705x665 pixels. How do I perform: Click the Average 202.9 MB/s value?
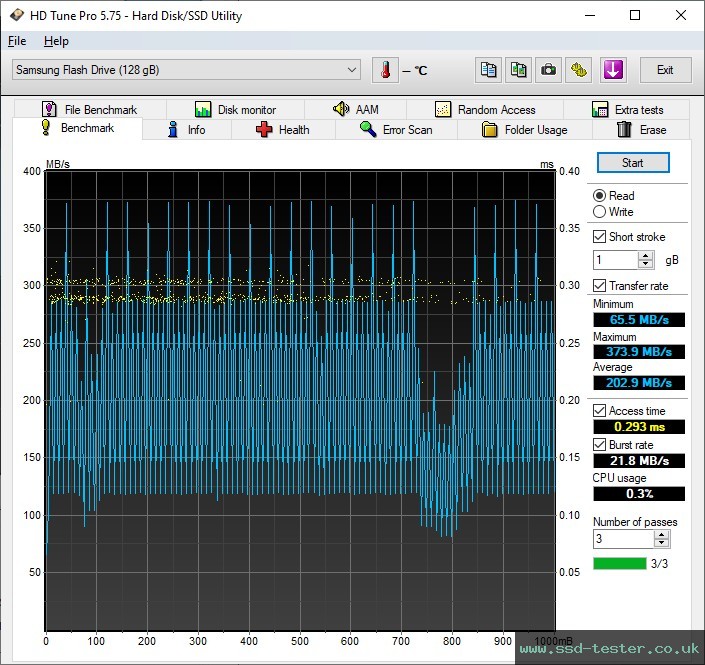pos(639,383)
